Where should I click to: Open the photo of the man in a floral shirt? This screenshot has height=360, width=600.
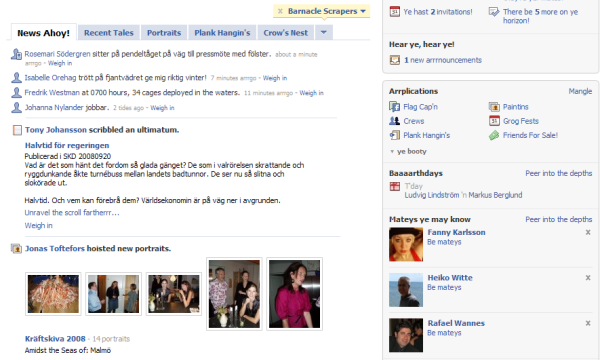234,294
